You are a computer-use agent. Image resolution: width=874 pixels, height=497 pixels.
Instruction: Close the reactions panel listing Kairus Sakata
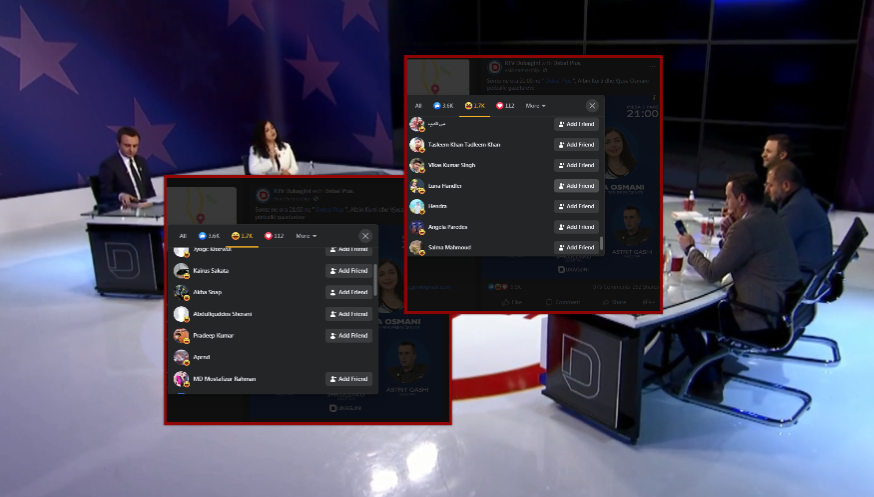[x=365, y=236]
